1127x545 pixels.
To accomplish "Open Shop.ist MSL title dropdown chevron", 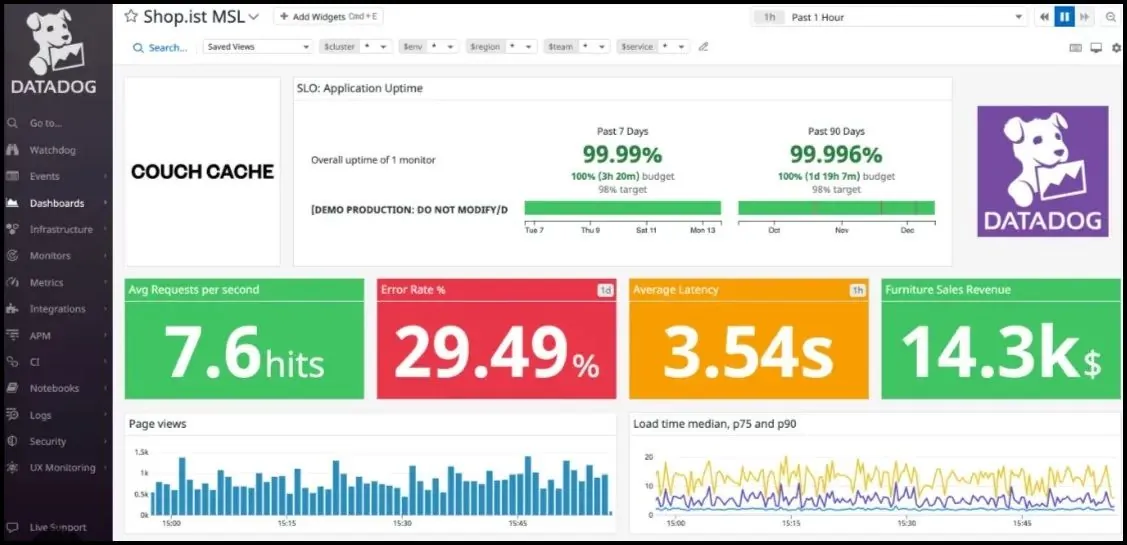I will click(253, 17).
